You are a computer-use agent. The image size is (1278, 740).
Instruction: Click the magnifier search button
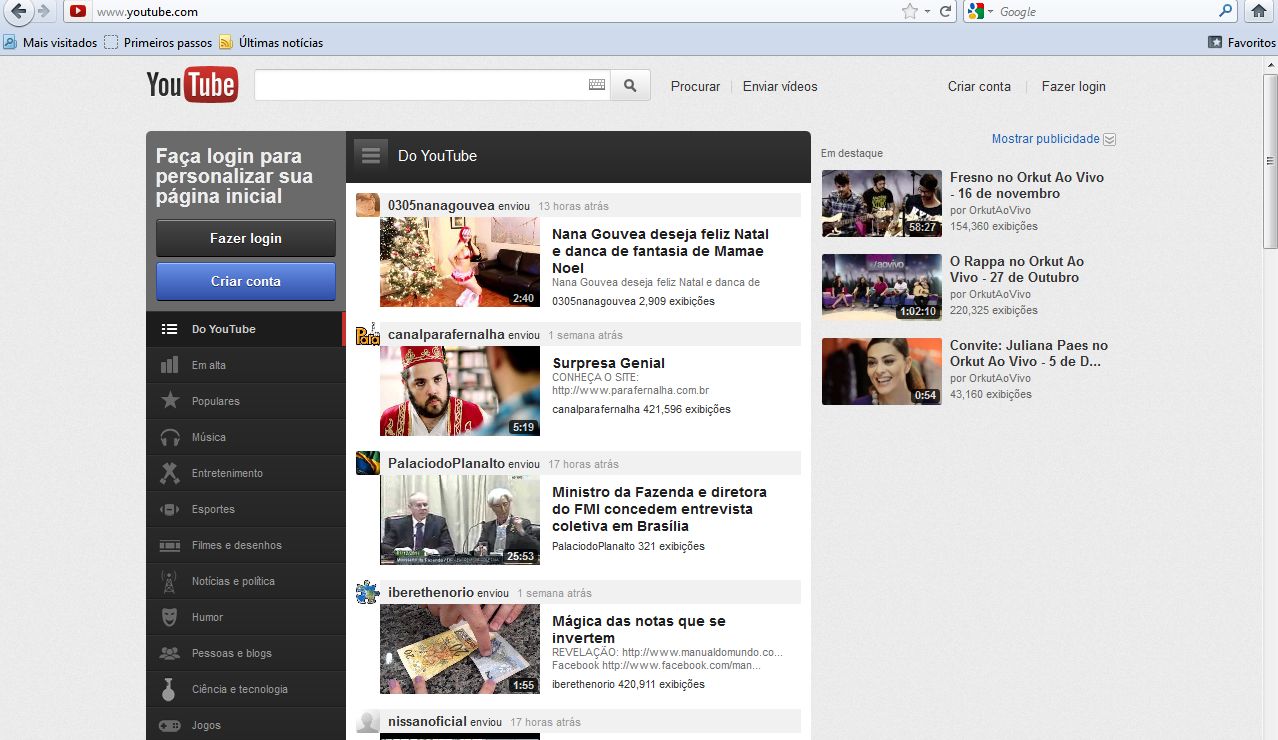click(630, 86)
